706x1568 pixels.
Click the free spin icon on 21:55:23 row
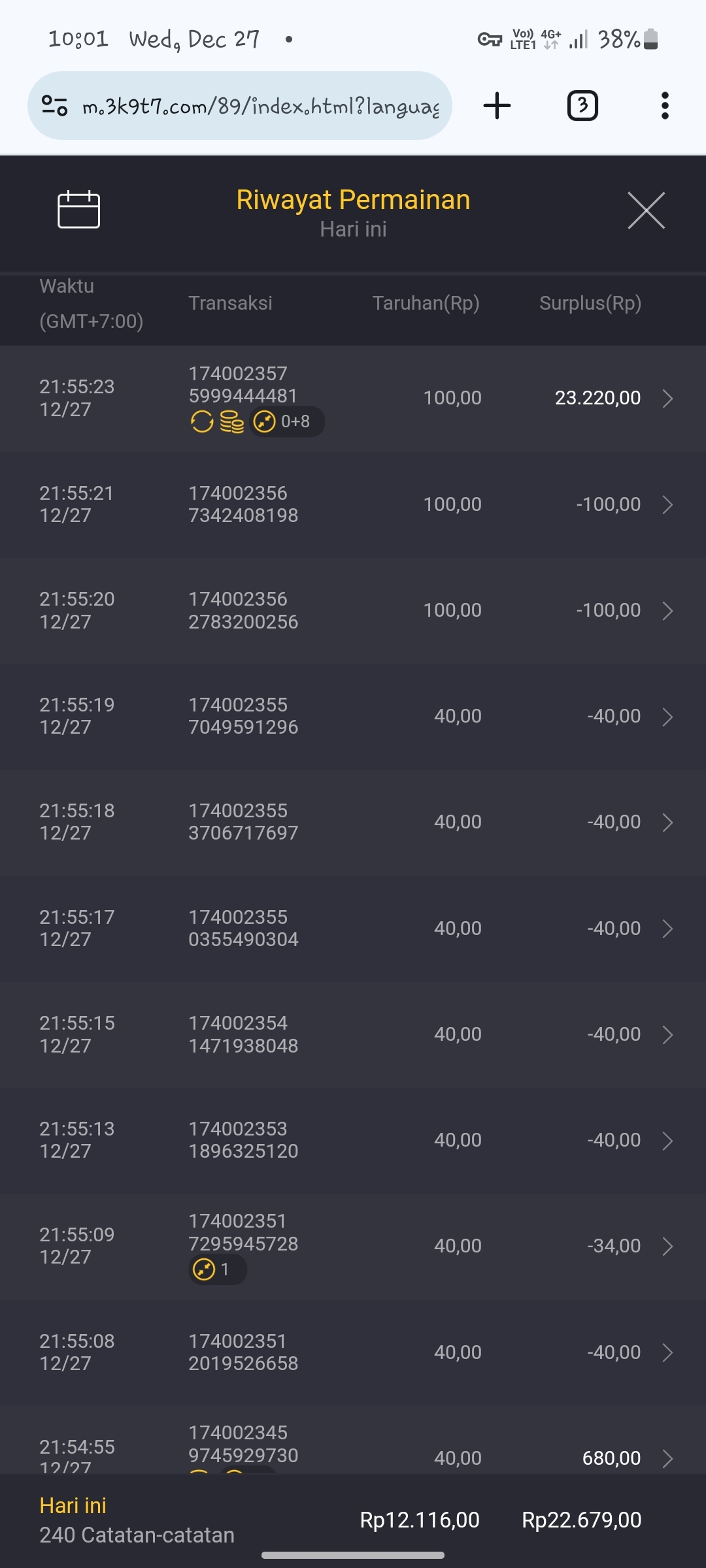click(202, 422)
